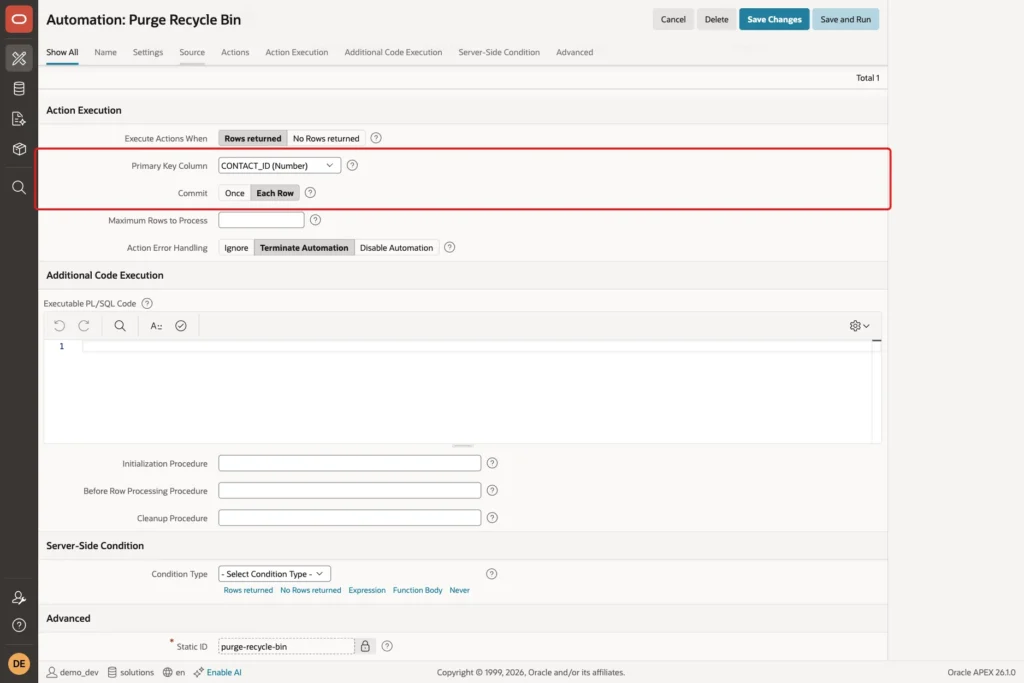Open the packaged apps Gallery cube icon
The width and height of the screenshot is (1024, 683).
pyautogui.click(x=19, y=149)
